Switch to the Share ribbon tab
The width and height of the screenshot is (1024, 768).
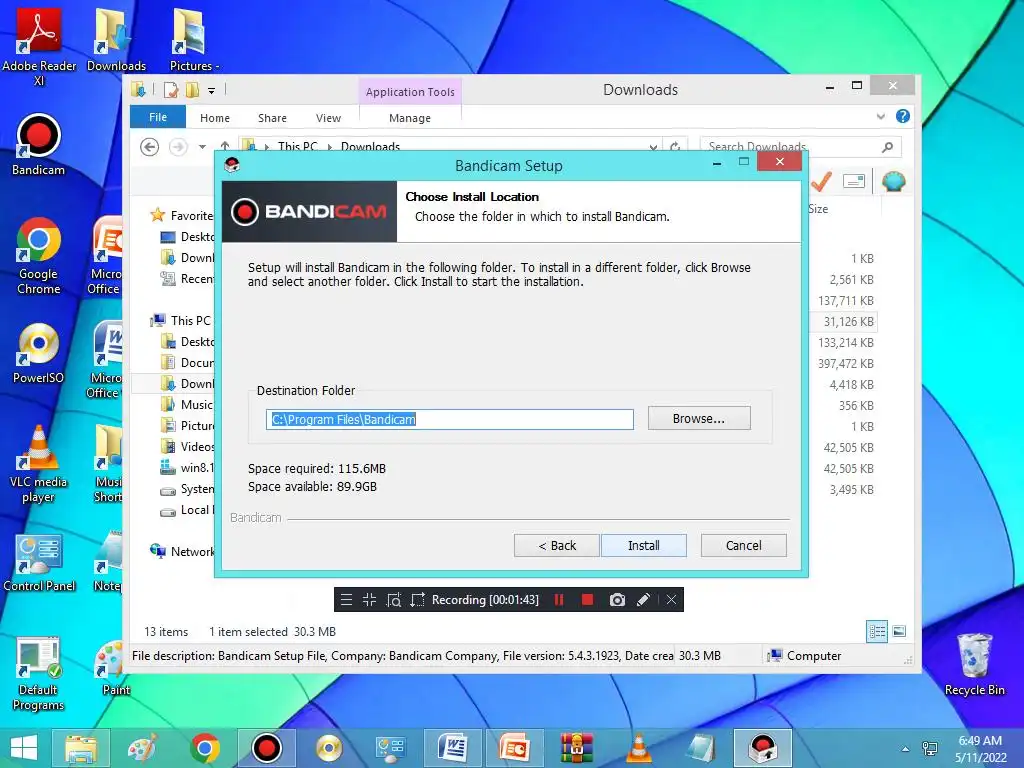pos(272,118)
